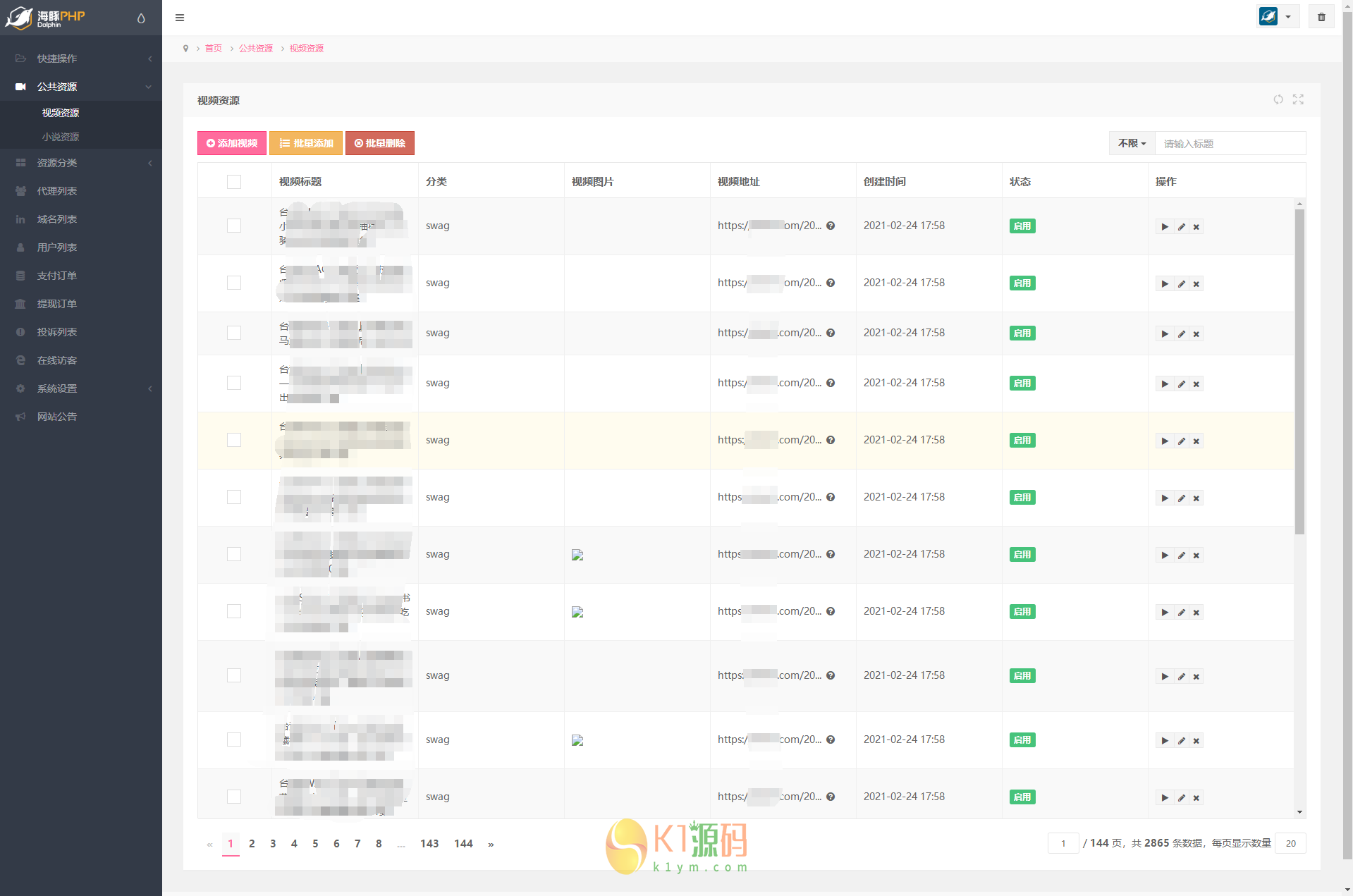Click the theme droplet icon in sidebar header
Image resolution: width=1353 pixels, height=896 pixels.
(x=141, y=18)
